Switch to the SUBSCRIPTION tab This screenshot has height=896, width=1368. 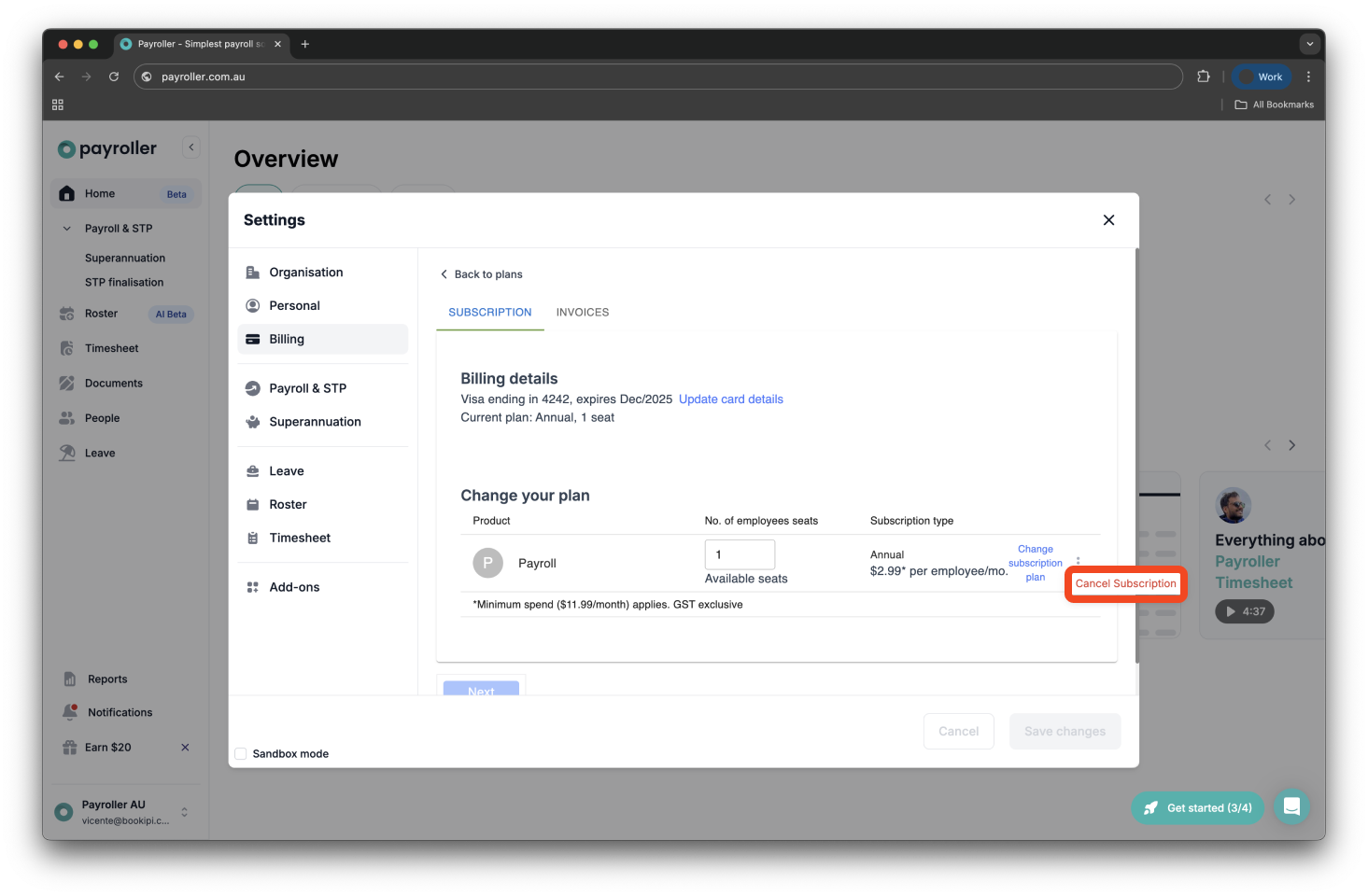tap(490, 313)
